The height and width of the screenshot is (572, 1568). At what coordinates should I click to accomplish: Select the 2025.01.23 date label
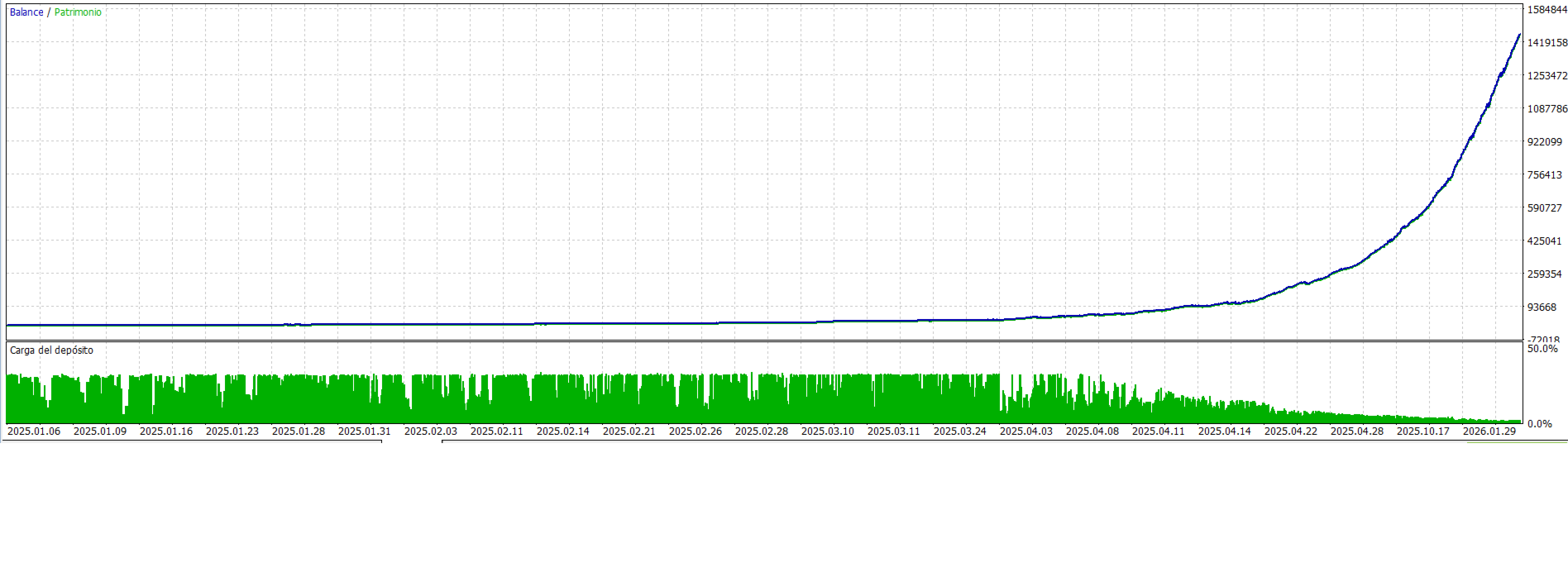coord(232,431)
